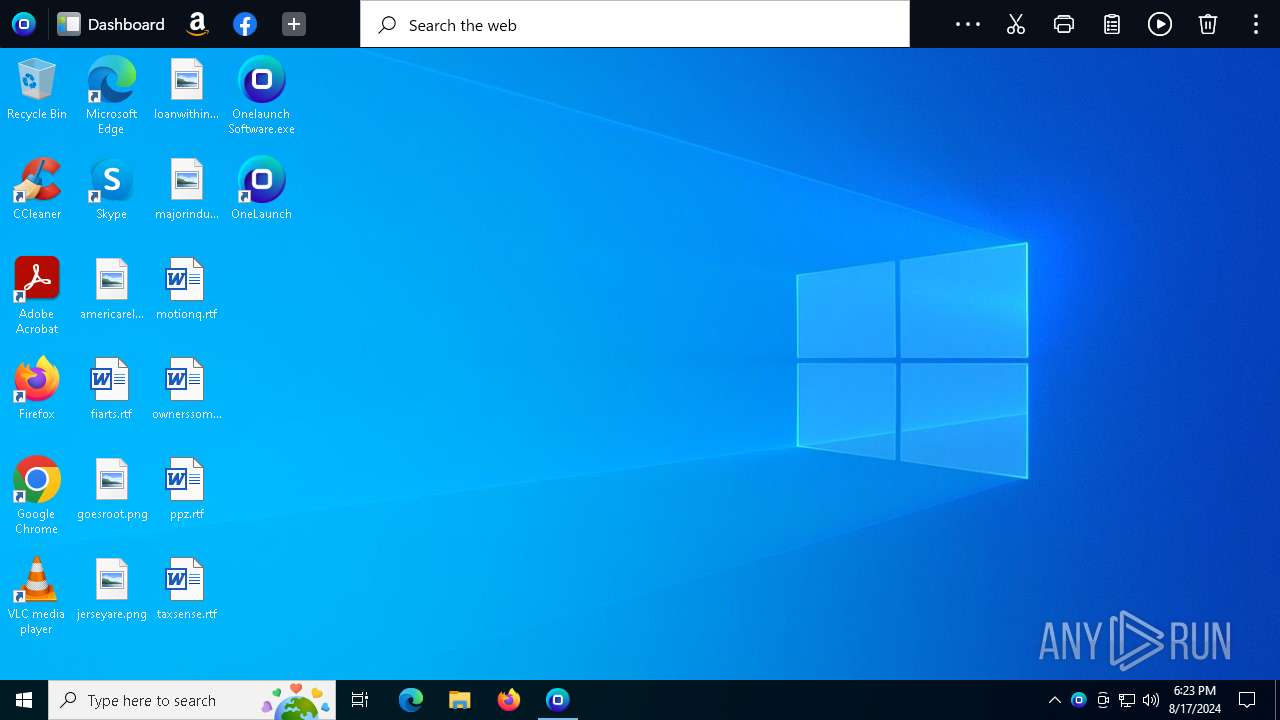Select the americarel image file

111,289
